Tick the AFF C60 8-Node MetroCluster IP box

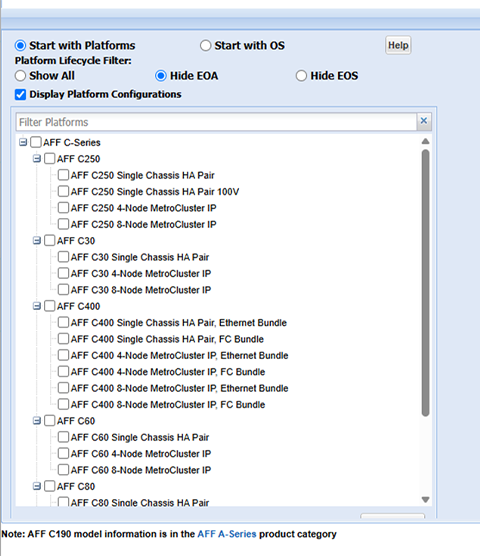[x=63, y=470]
